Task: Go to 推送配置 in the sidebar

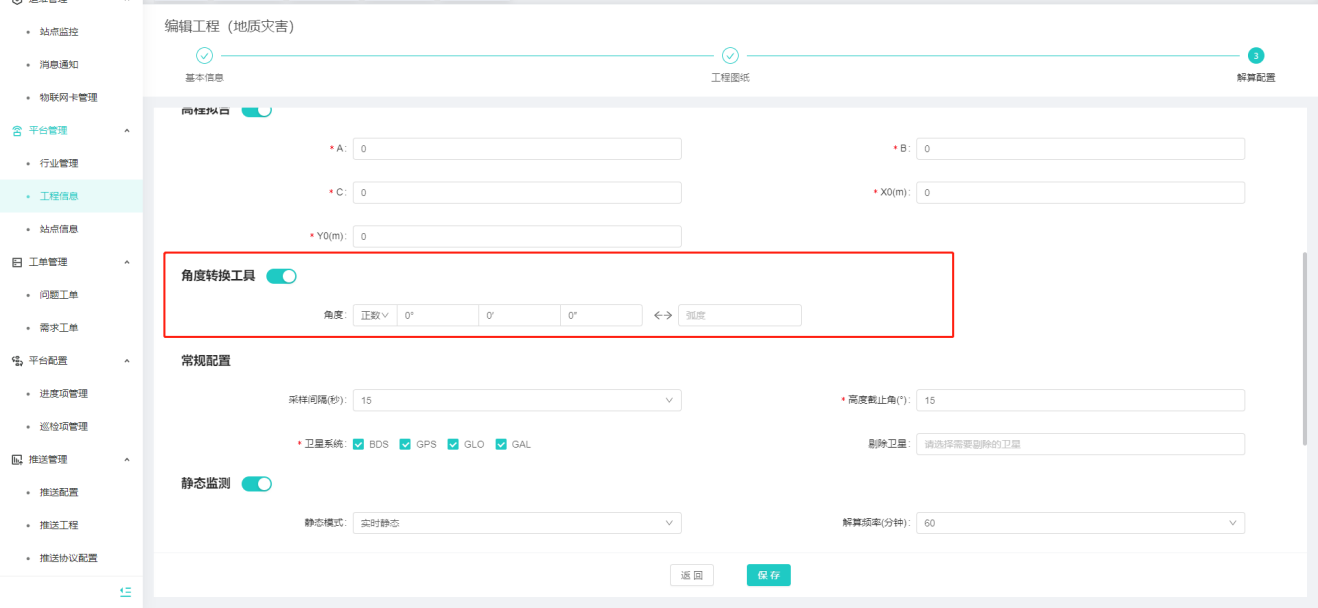Action: click(x=59, y=492)
